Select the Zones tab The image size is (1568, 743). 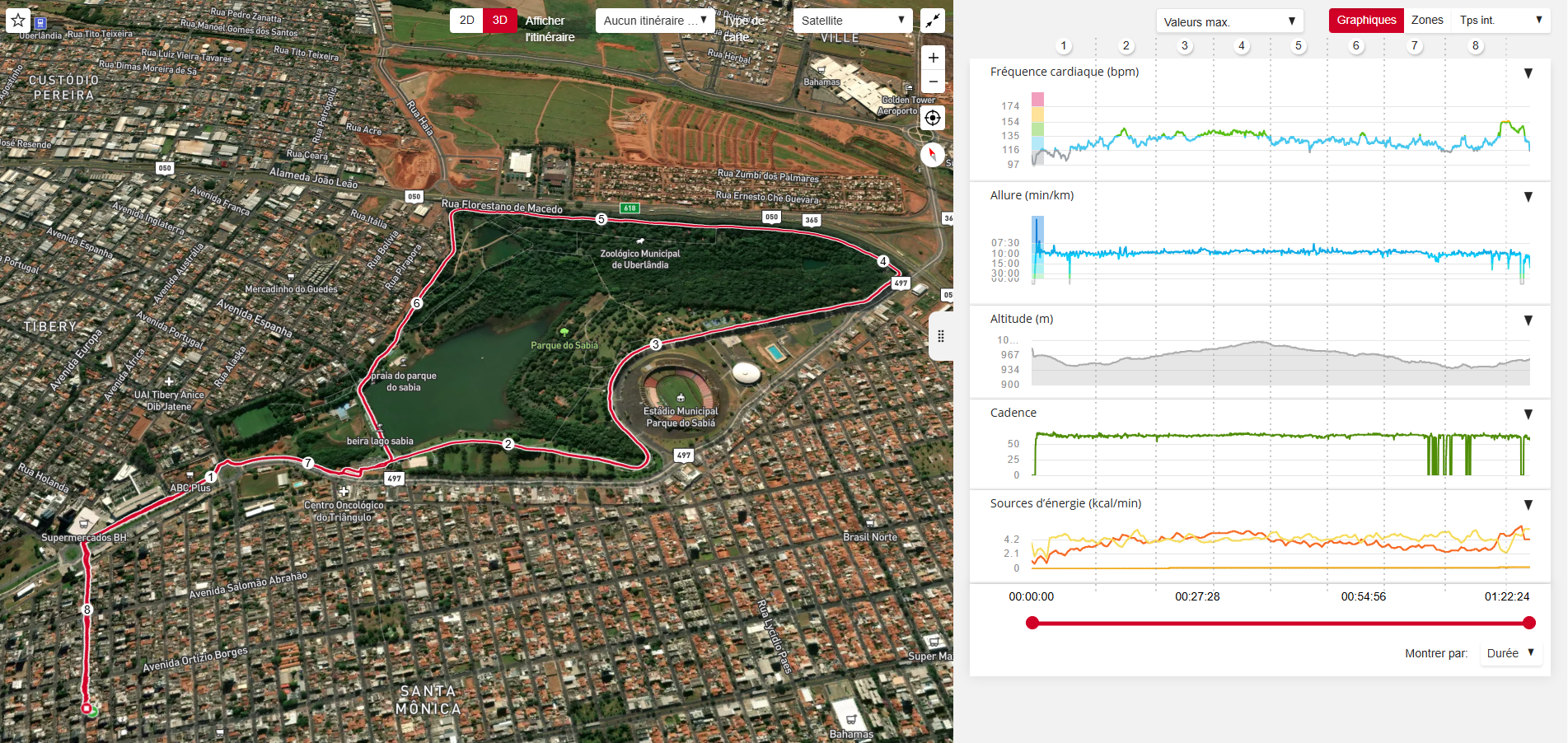click(x=1427, y=21)
